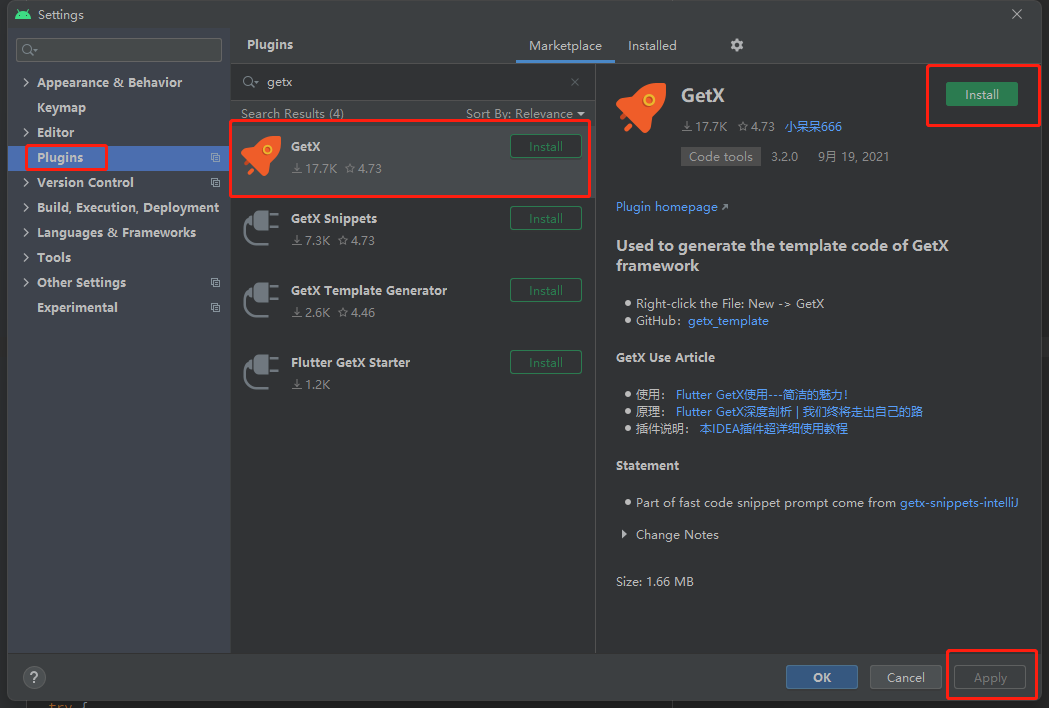Open the Flutter GetX深度剖析 article link

799,412
